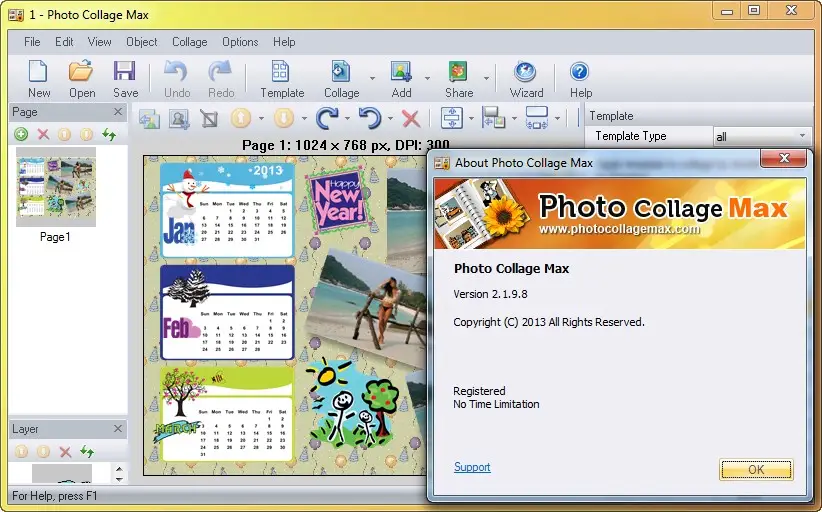Redo the last undone action
Viewport: 822px width, 512px height.
(x=221, y=79)
